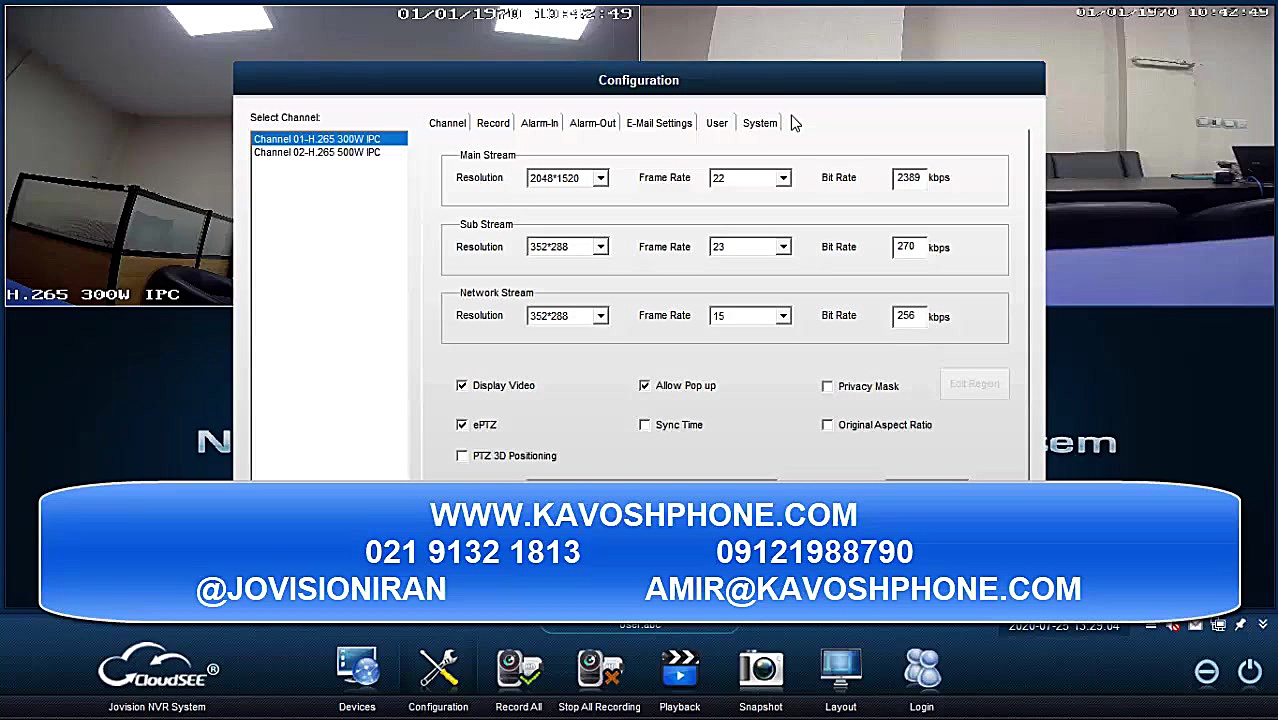Uncheck Allow Pop up checkbox
This screenshot has width=1278, height=720.
pyautogui.click(x=645, y=385)
